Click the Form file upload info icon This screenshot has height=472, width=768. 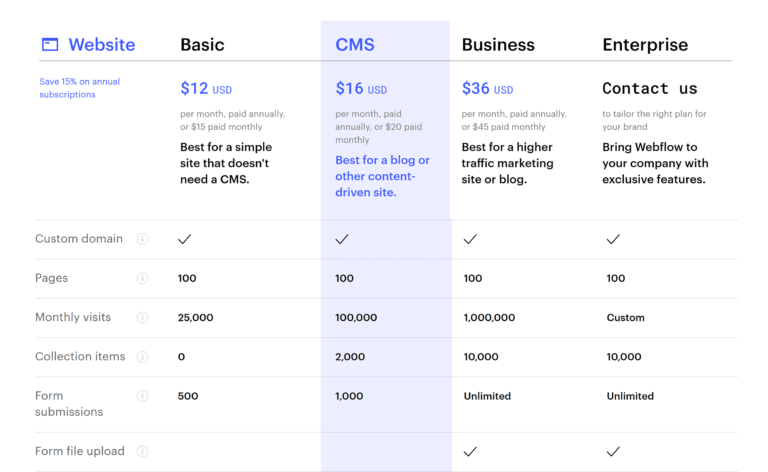(x=142, y=451)
